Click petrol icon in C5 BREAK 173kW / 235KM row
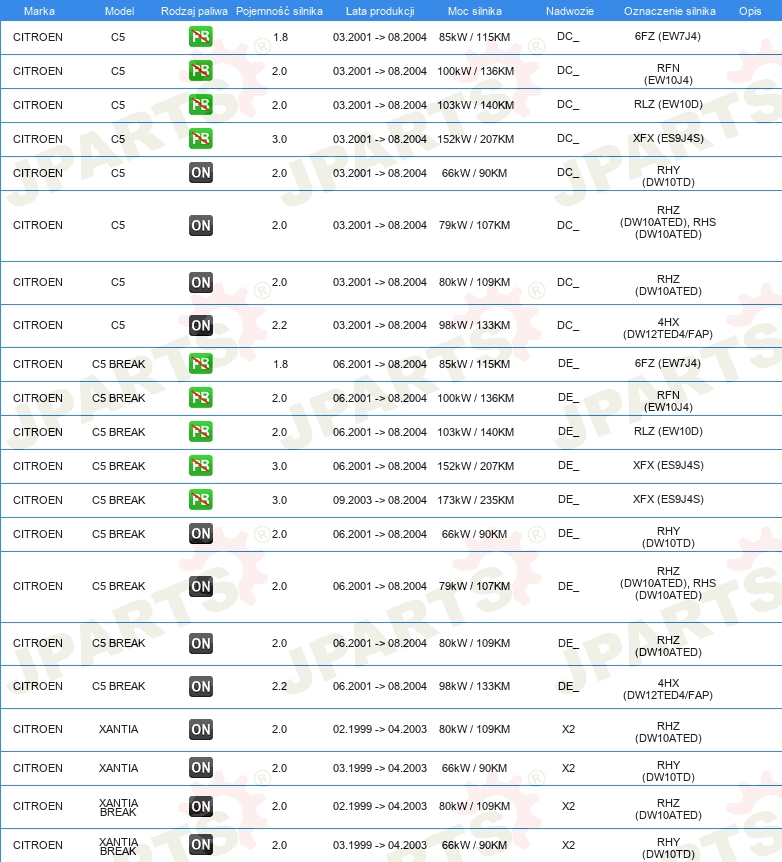Viewport: 782px width, 862px height. pos(201,500)
